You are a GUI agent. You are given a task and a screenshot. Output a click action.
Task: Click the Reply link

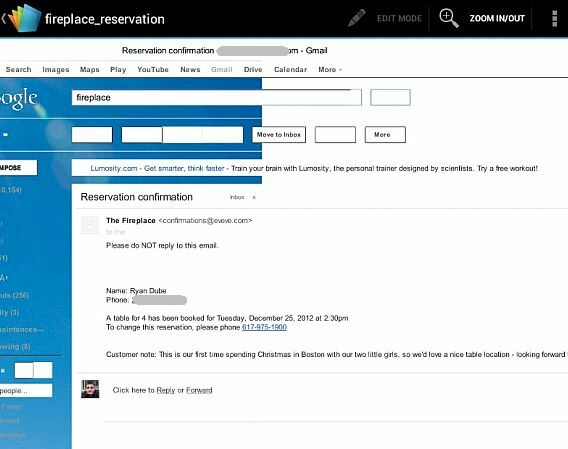(x=166, y=390)
